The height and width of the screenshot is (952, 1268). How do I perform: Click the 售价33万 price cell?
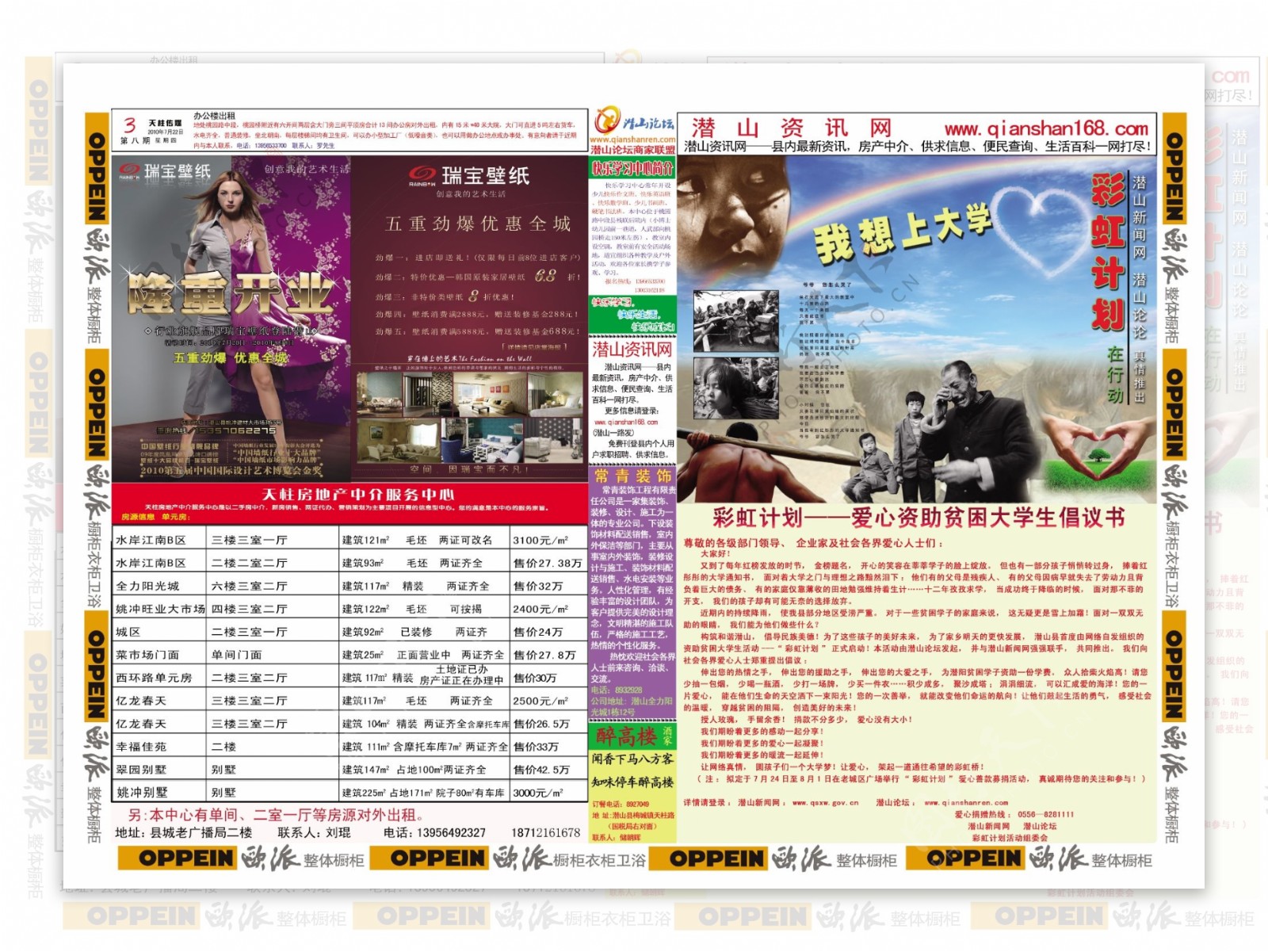coord(548,747)
